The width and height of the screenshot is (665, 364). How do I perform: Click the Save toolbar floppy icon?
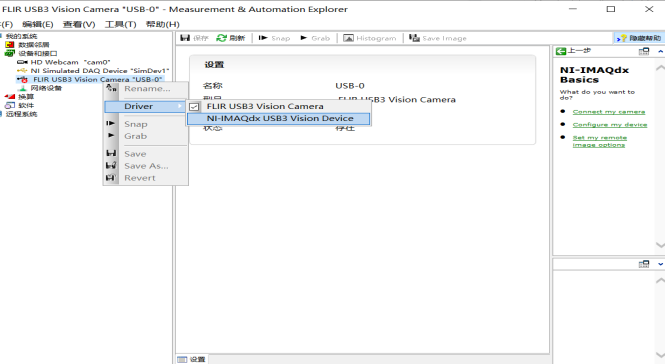tap(185, 38)
